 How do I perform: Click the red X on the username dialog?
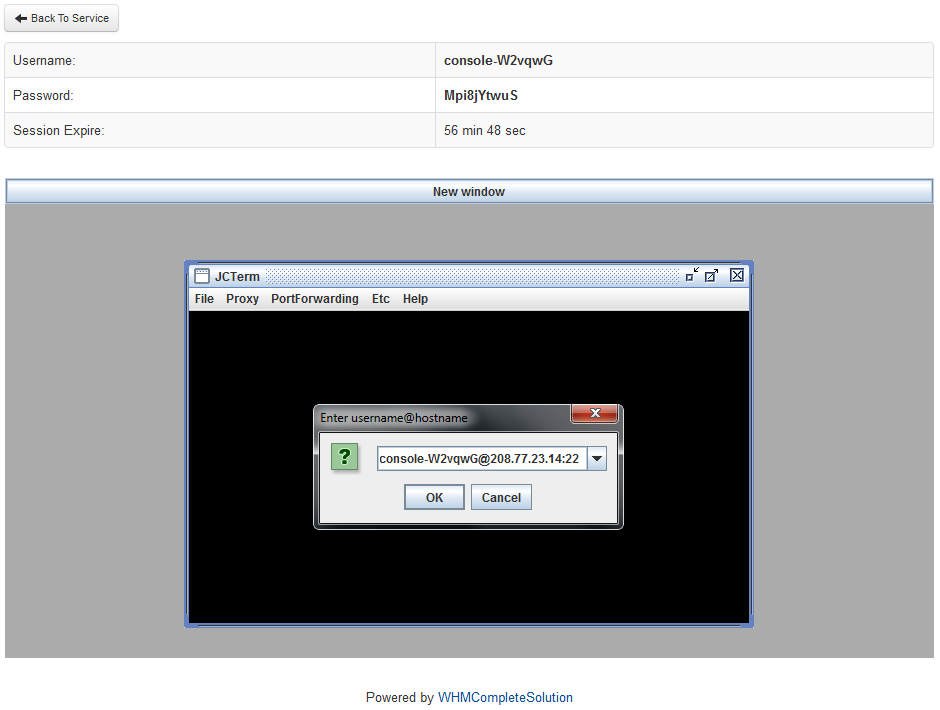click(595, 413)
